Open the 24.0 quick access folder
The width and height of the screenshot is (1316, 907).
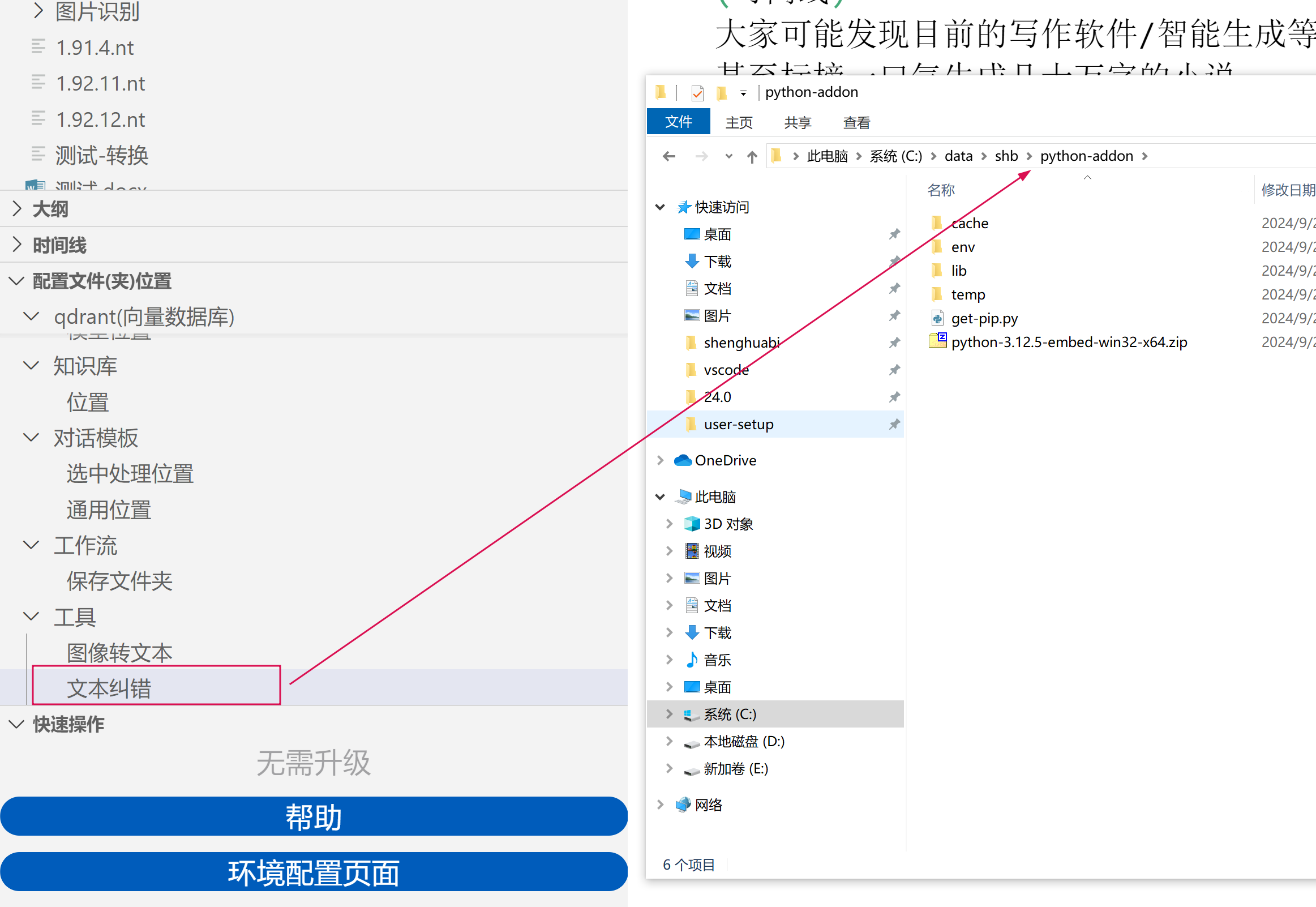click(717, 397)
